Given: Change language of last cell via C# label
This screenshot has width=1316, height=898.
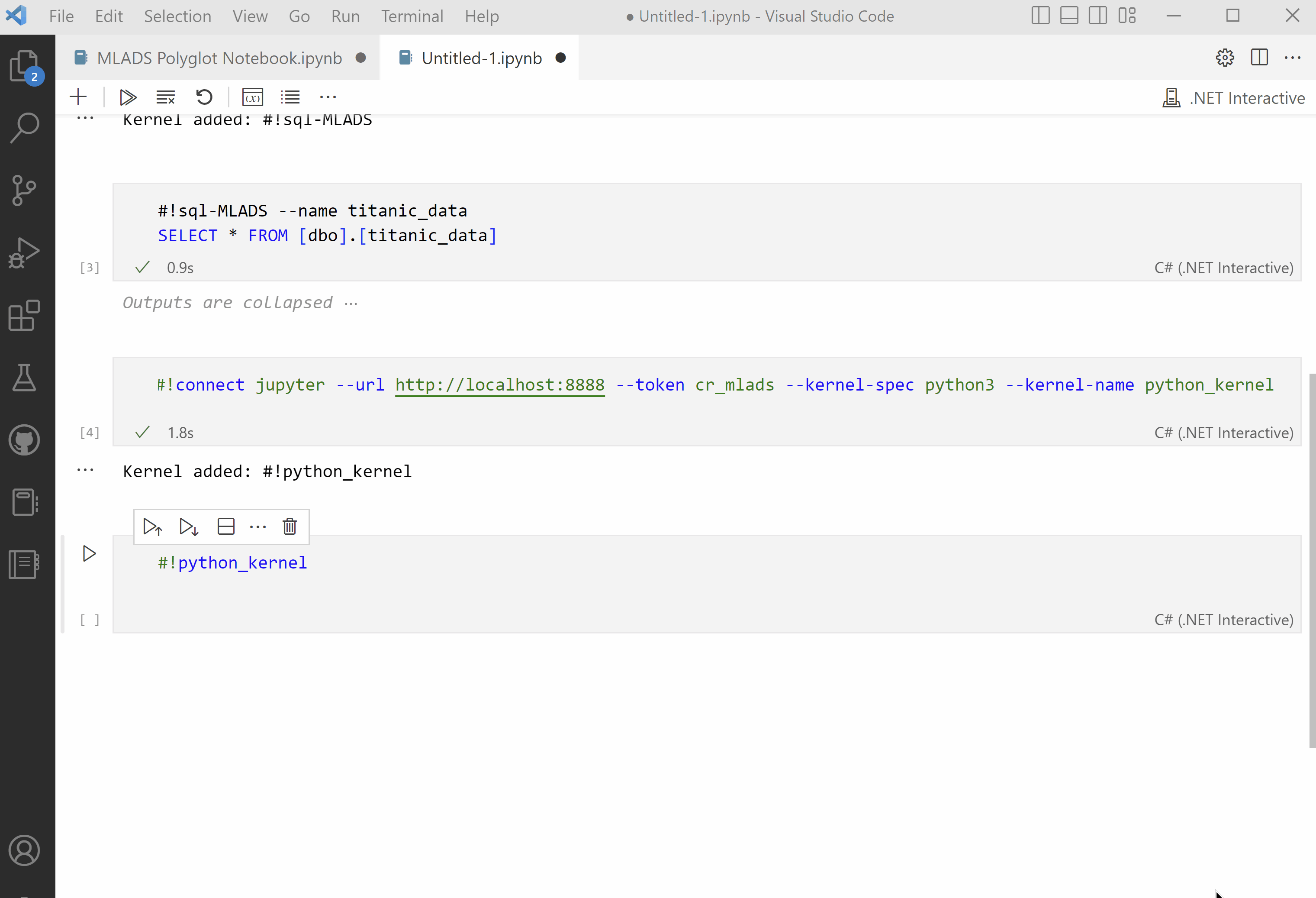Looking at the screenshot, I should coord(1223,620).
